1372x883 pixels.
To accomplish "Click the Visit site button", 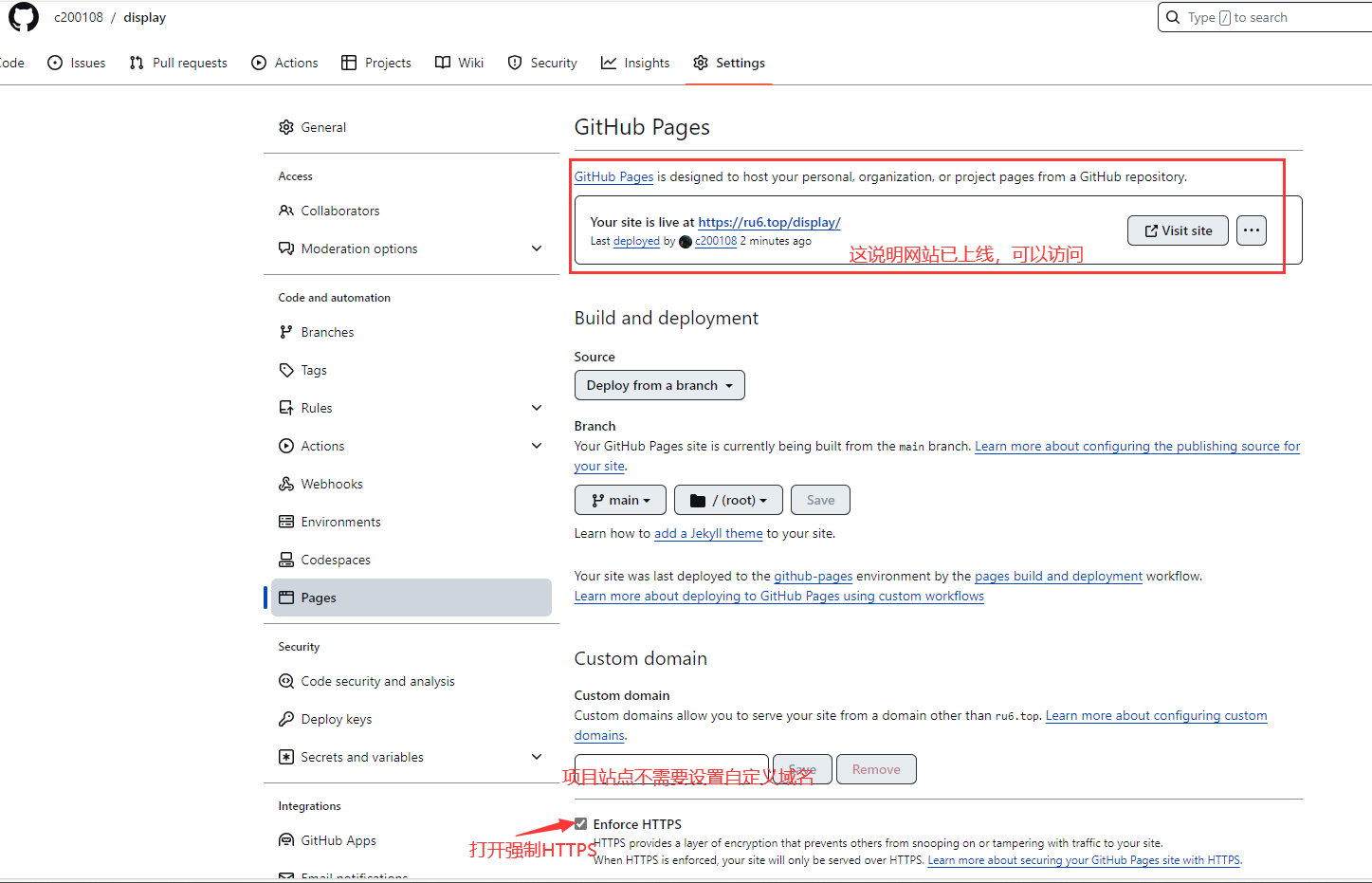I will pyautogui.click(x=1177, y=230).
